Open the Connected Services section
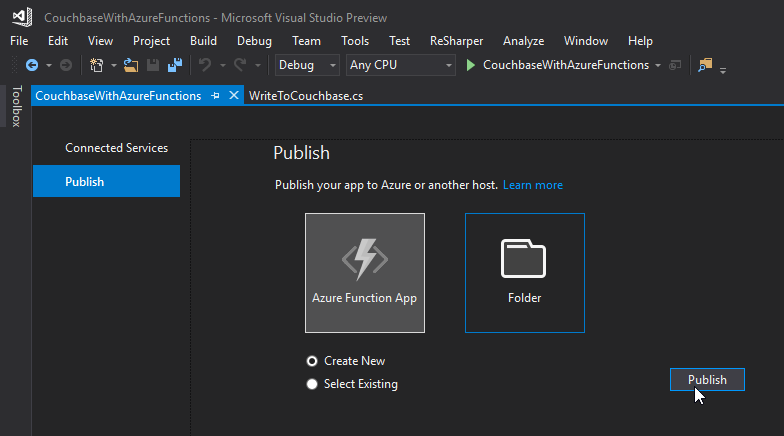 [x=116, y=148]
